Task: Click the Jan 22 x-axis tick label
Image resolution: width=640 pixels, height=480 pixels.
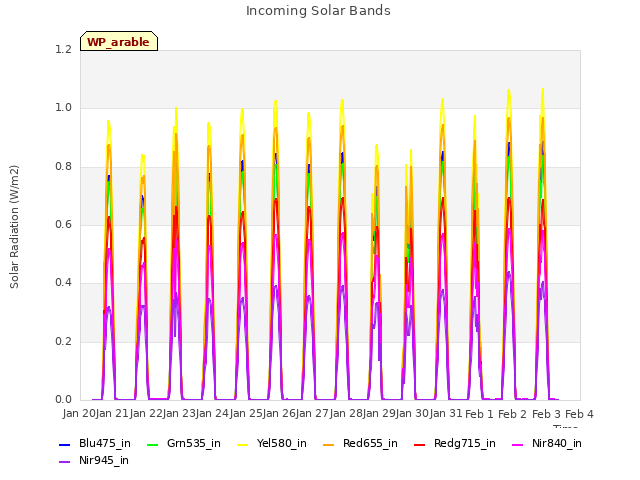Action: coord(147,414)
